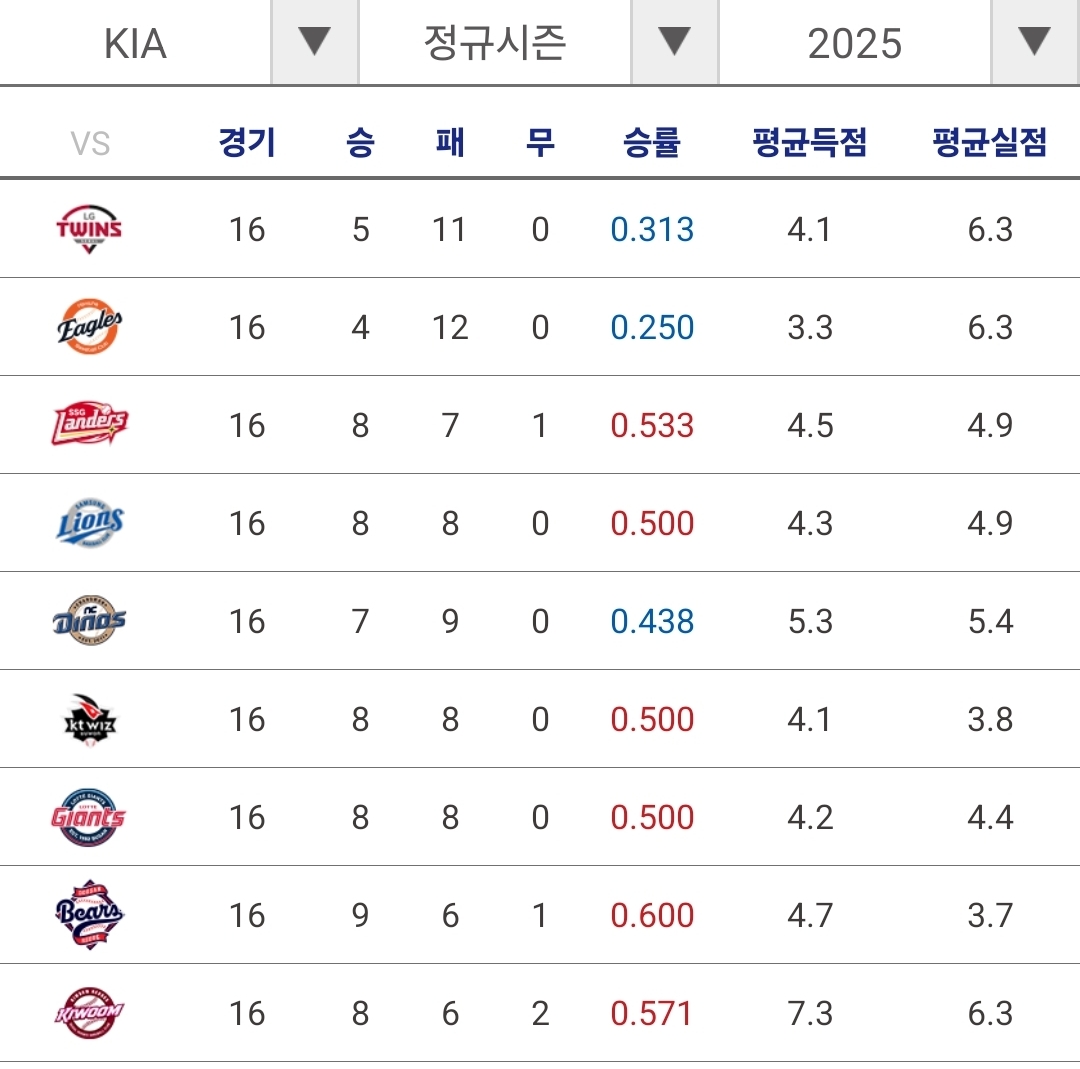Screen dimensions: 1080x1069
Task: Open the 정규시즌 season type dropdown arrow
Action: click(674, 42)
